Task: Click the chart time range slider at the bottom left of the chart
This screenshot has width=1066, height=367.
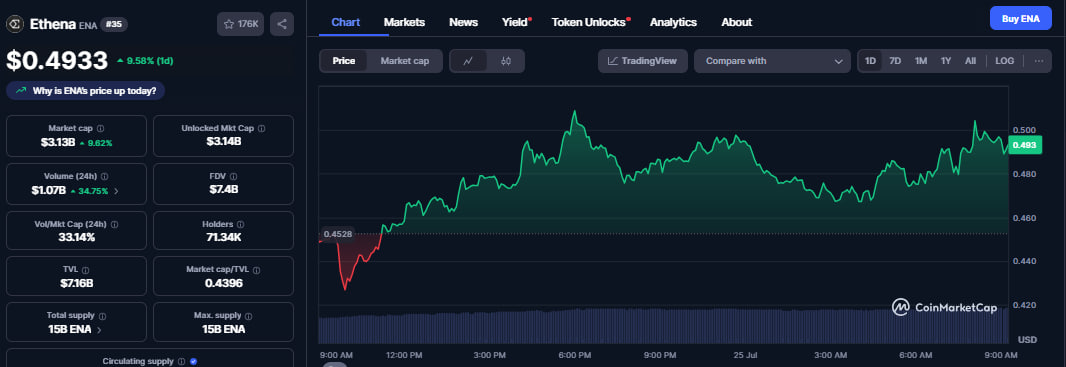Action: [335, 364]
